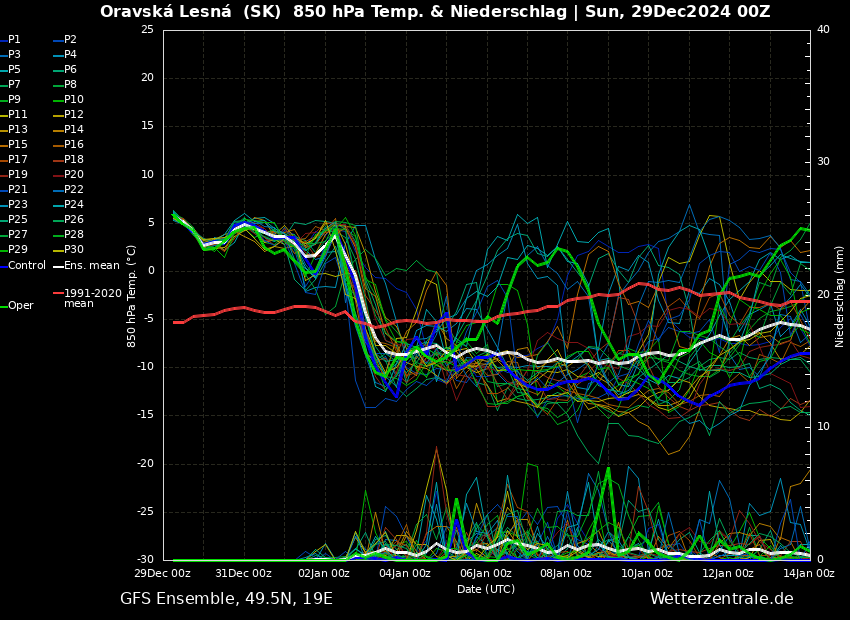Click the P15 legend label
This screenshot has width=850, height=620.
click(18, 145)
